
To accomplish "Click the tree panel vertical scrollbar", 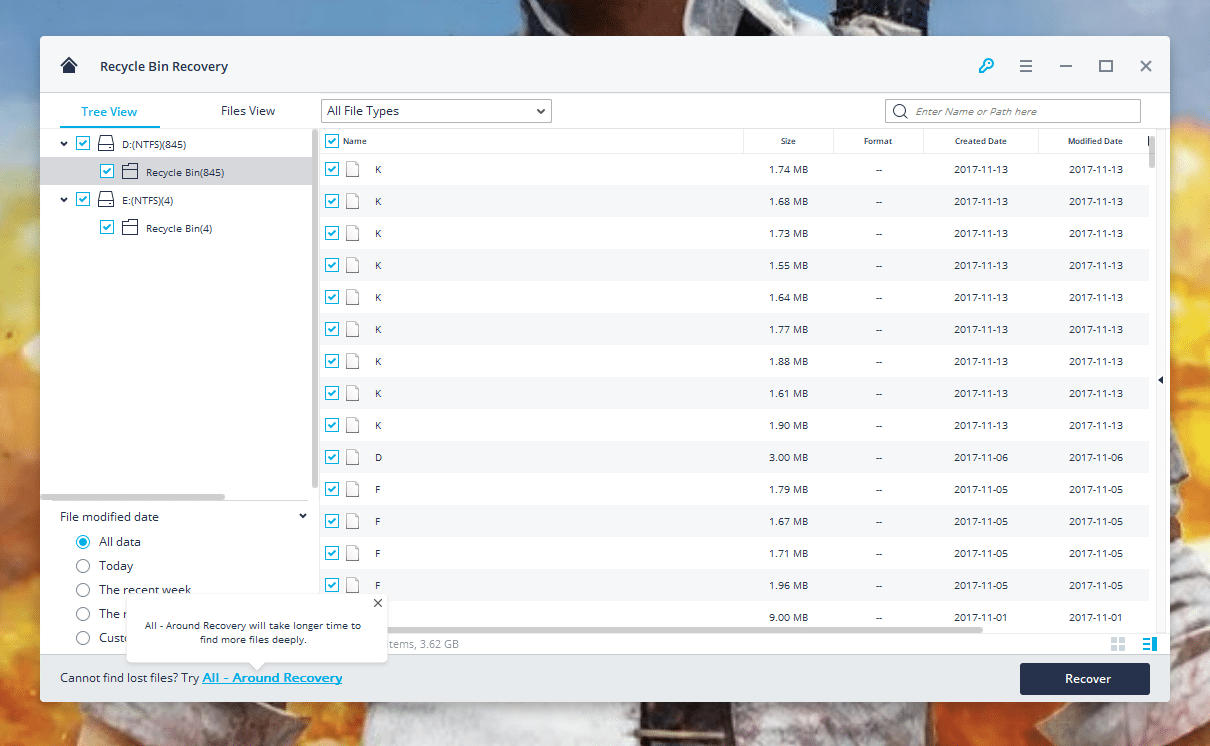I will pos(315,308).
